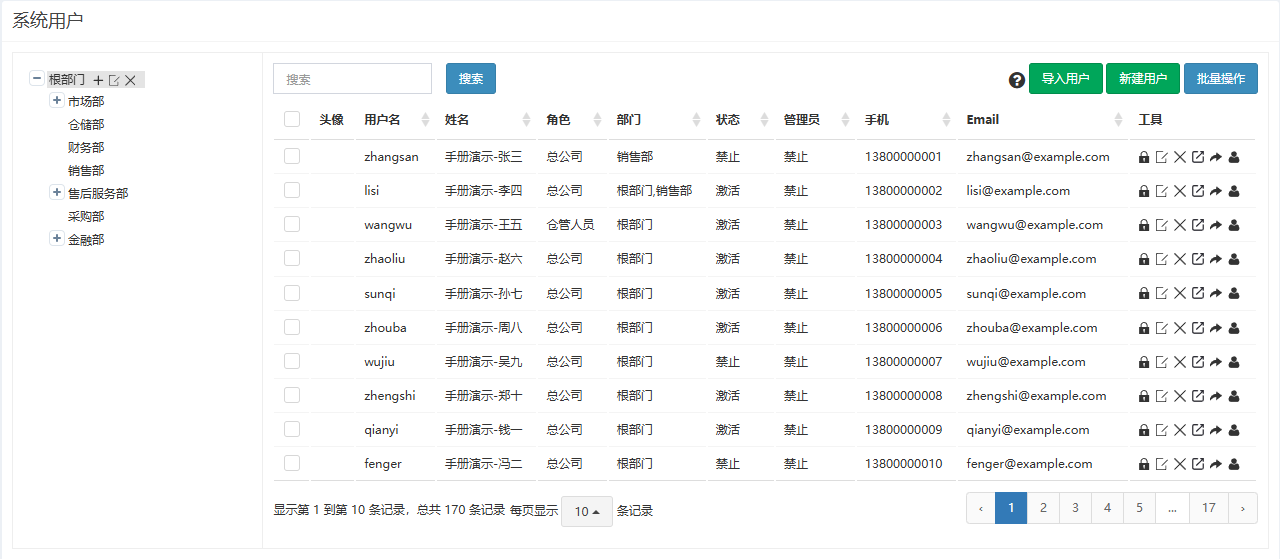Viewport: 1280px width, 559px height.
Task: Sort table by 用户名 column arrows
Action: 425,120
